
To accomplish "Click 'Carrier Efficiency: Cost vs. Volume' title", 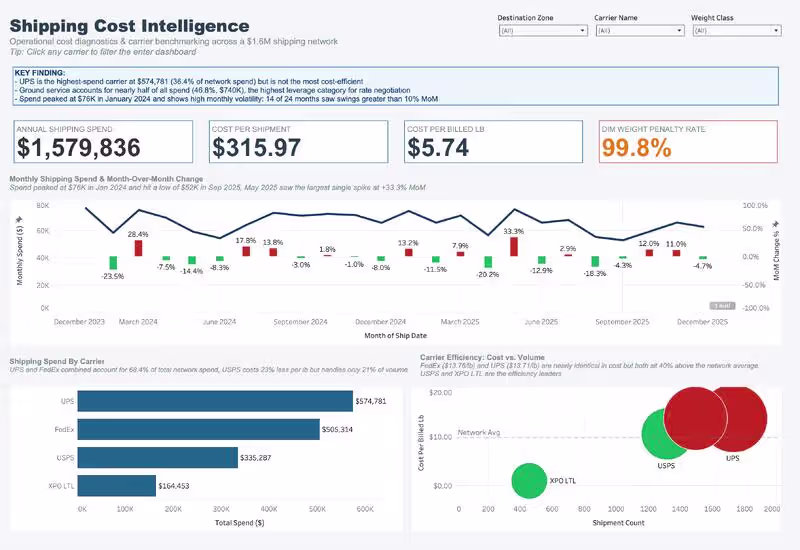I will coord(482,357).
